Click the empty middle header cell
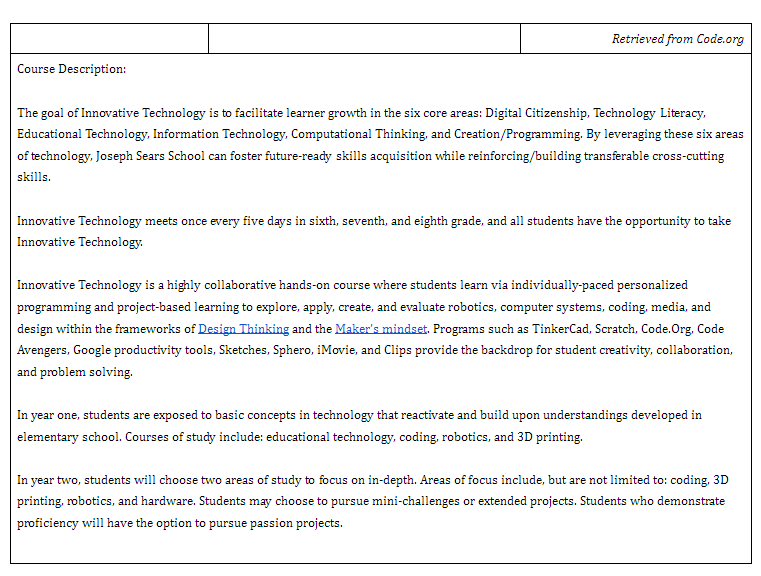761x576 pixels. (x=364, y=39)
